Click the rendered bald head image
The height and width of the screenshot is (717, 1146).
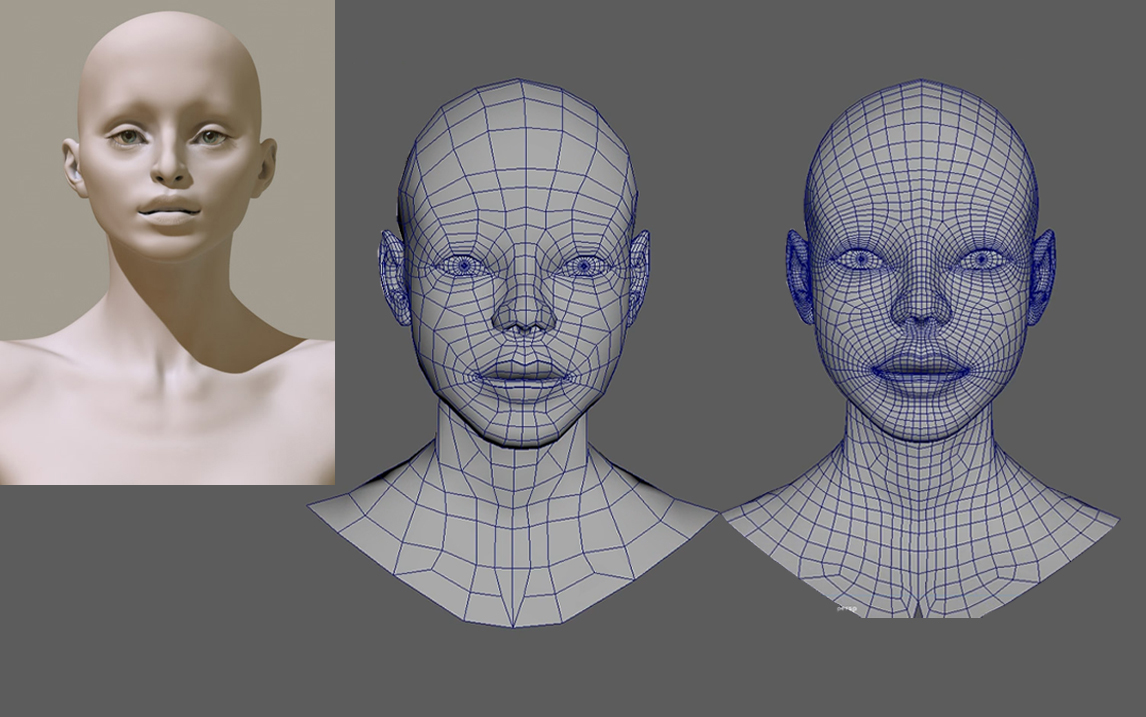click(167, 242)
